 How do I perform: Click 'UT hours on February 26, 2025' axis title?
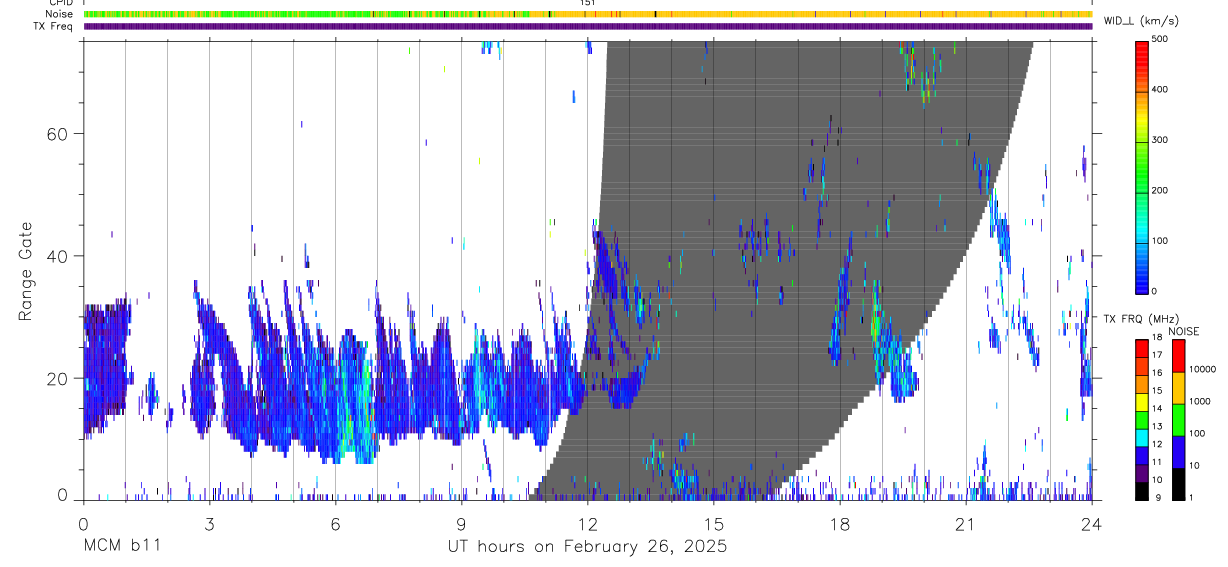pos(587,548)
